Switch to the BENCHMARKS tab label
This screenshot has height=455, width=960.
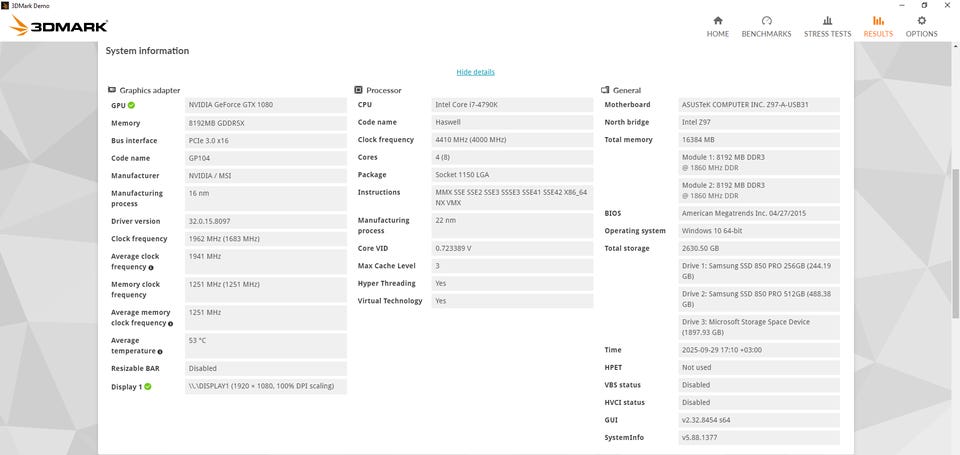point(767,34)
